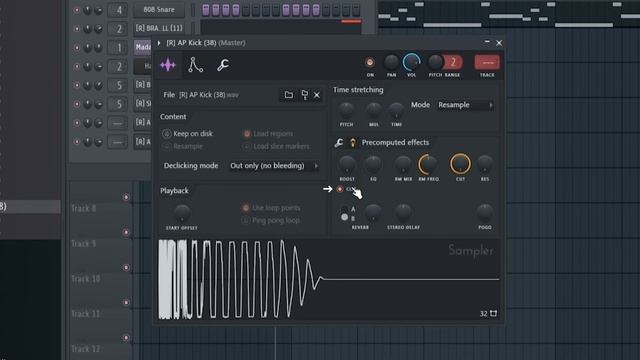Select the 808 Snare channel button
640x360 pixels.
pyautogui.click(x=159, y=9)
